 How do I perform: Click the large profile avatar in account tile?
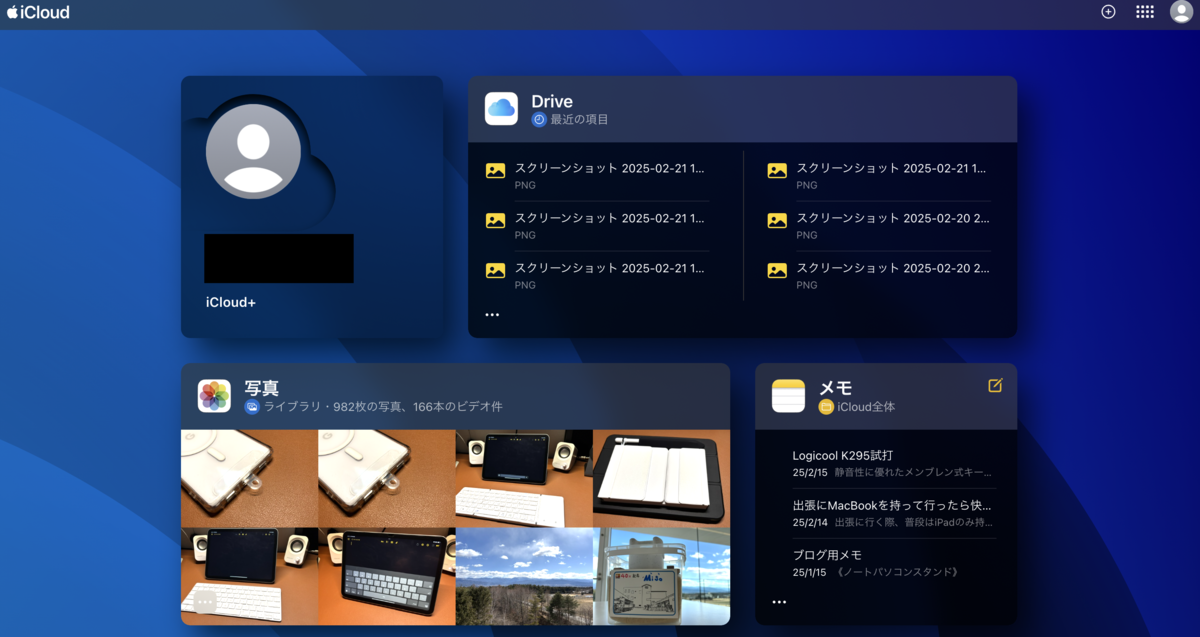pyautogui.click(x=253, y=151)
